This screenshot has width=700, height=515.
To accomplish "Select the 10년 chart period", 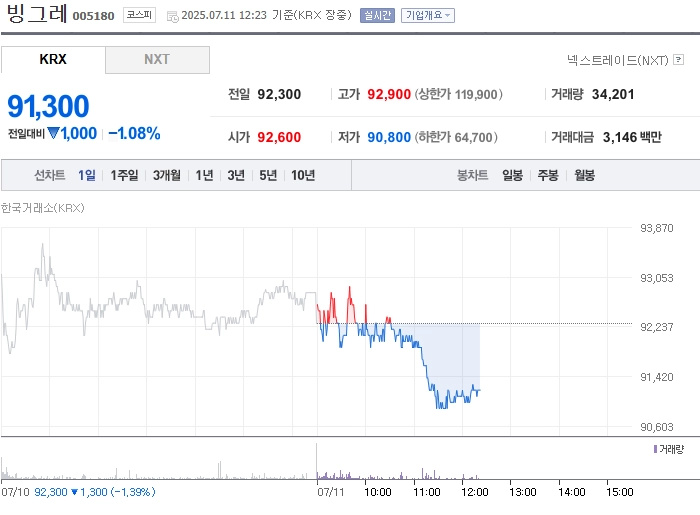I will [303, 175].
